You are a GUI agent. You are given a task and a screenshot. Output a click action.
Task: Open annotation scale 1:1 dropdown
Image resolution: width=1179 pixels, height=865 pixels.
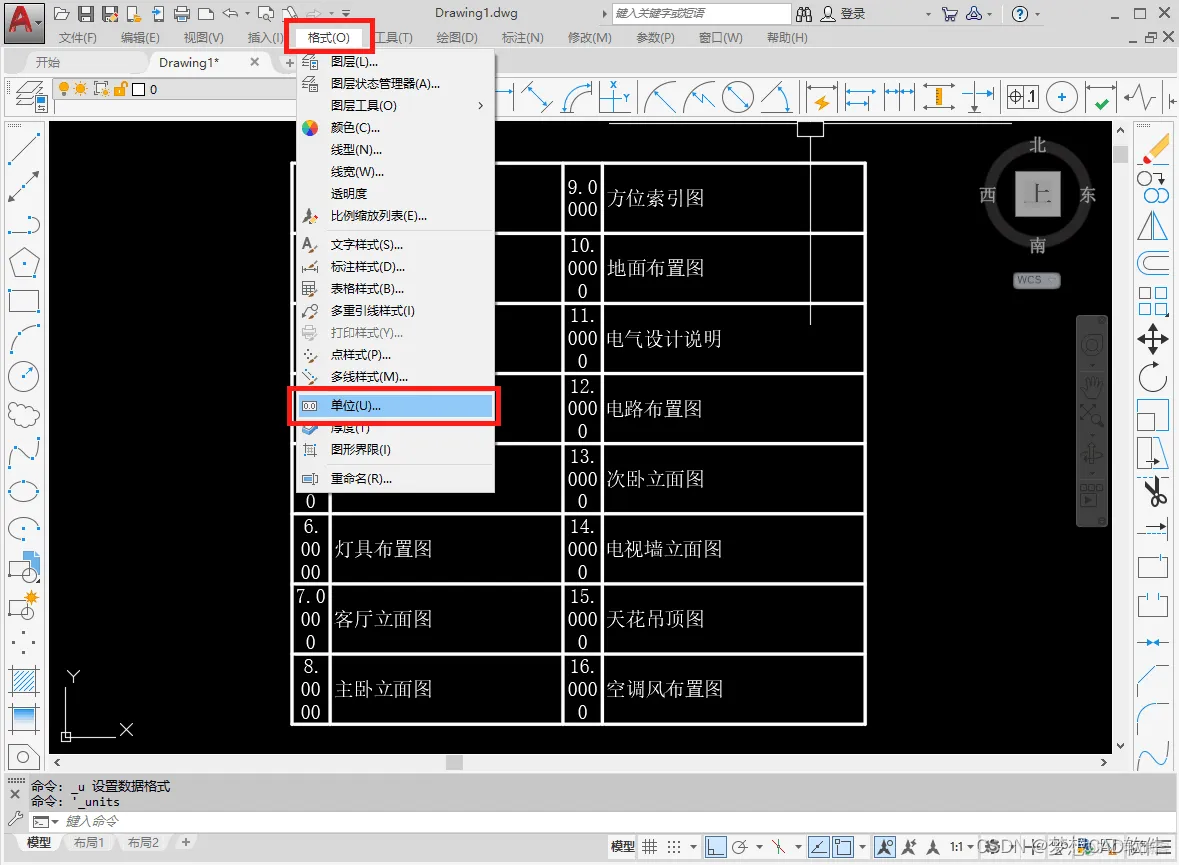click(961, 847)
